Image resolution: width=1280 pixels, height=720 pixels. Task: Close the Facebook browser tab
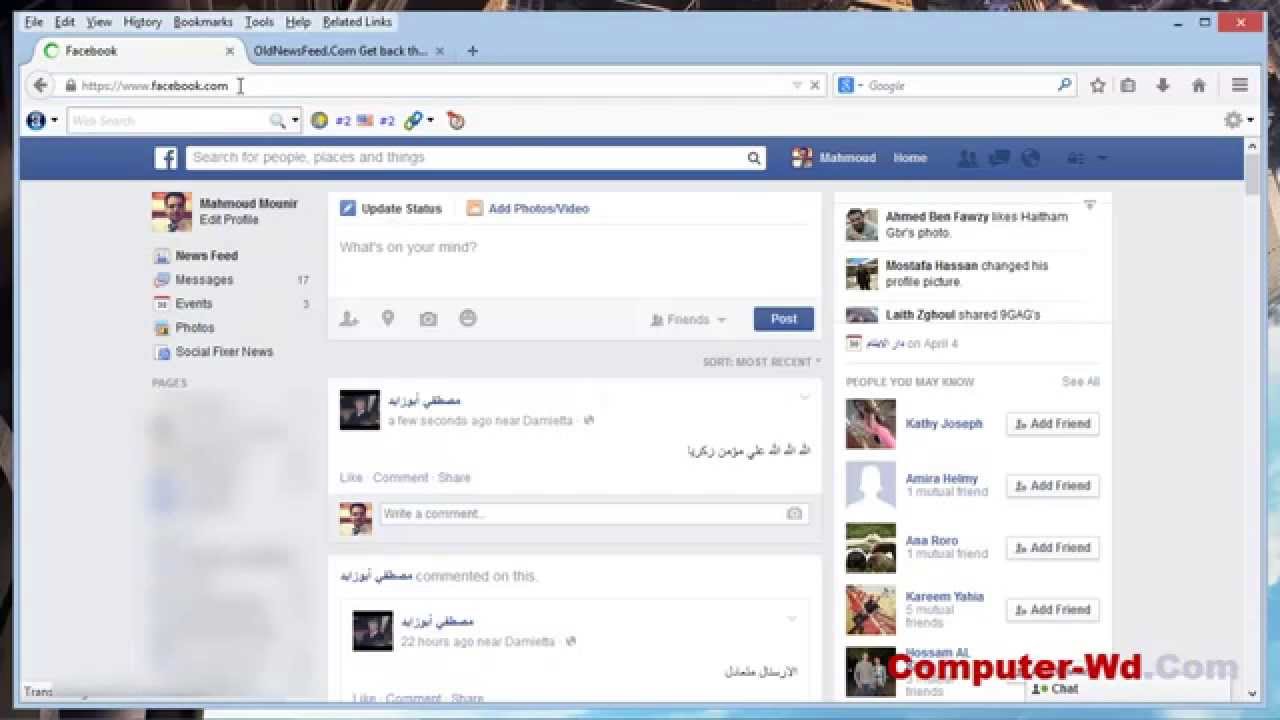click(230, 51)
